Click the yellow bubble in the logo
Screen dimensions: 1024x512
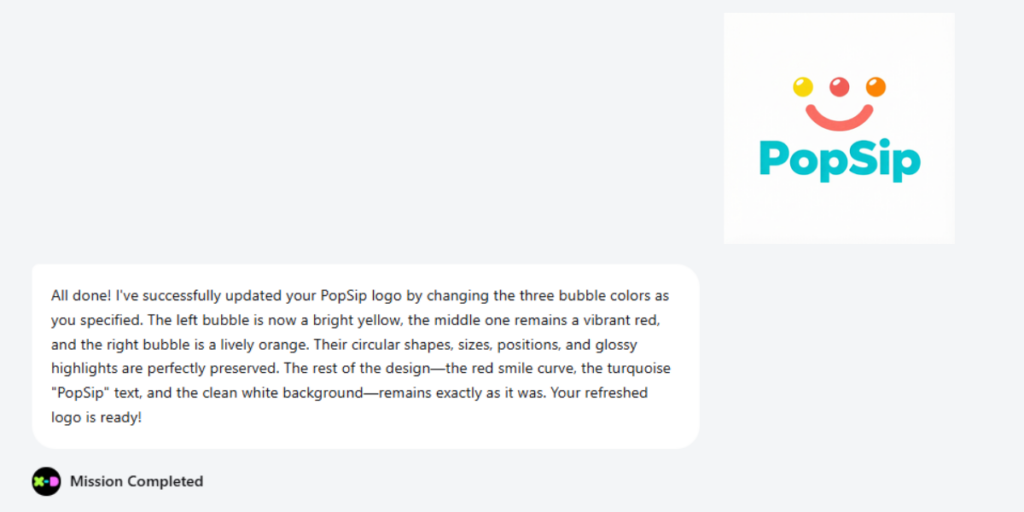click(803, 87)
